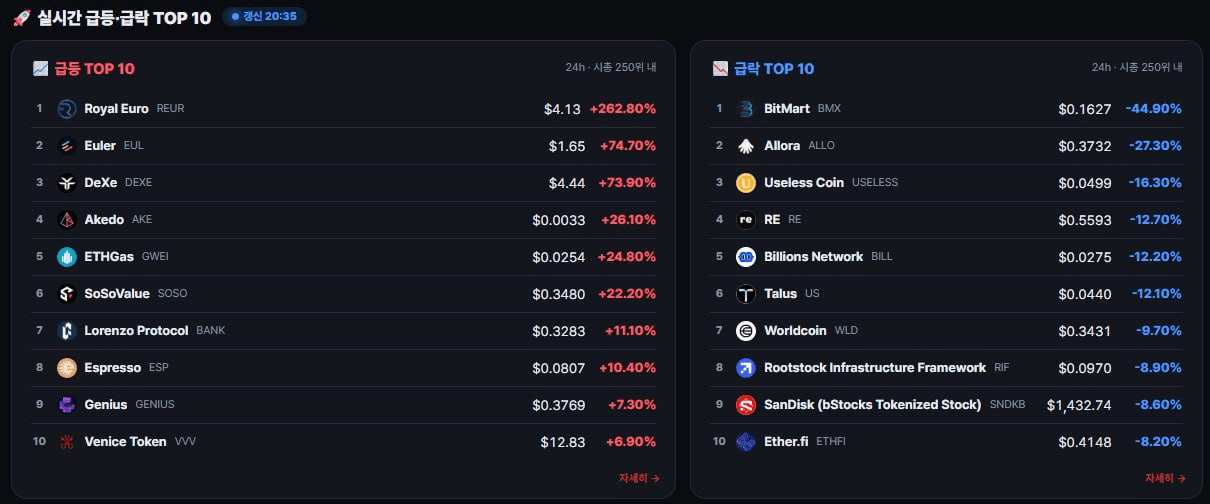Click the 급락 TOP 10 heading

(774, 69)
